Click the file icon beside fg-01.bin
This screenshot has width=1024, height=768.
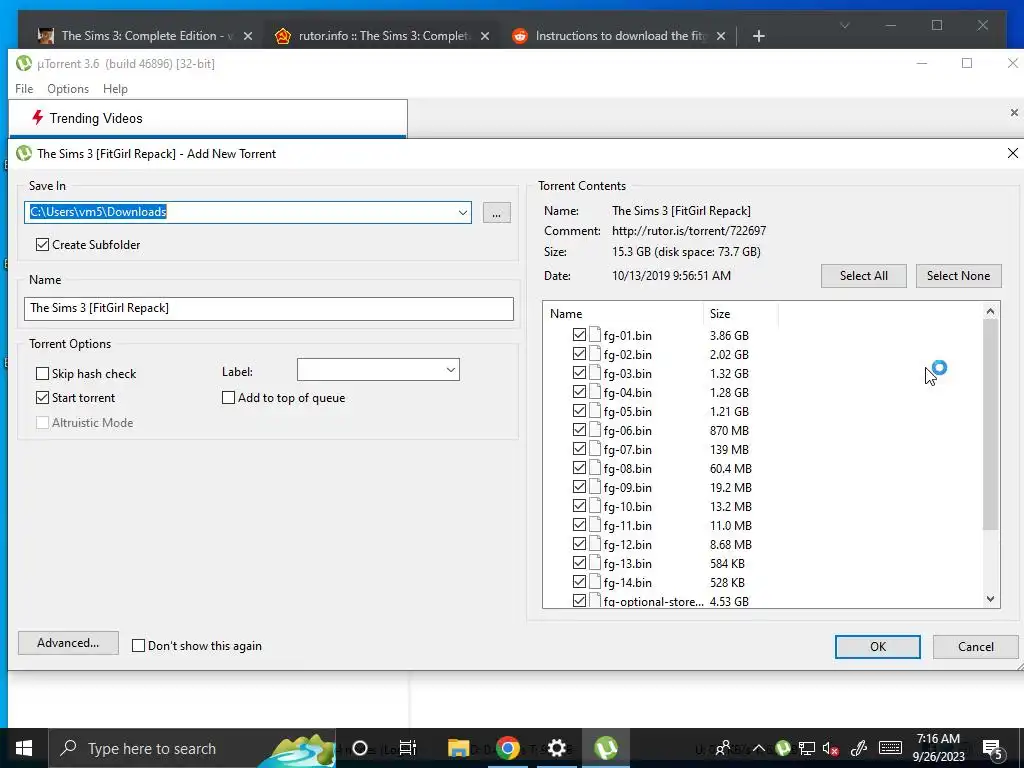pyautogui.click(x=594, y=335)
